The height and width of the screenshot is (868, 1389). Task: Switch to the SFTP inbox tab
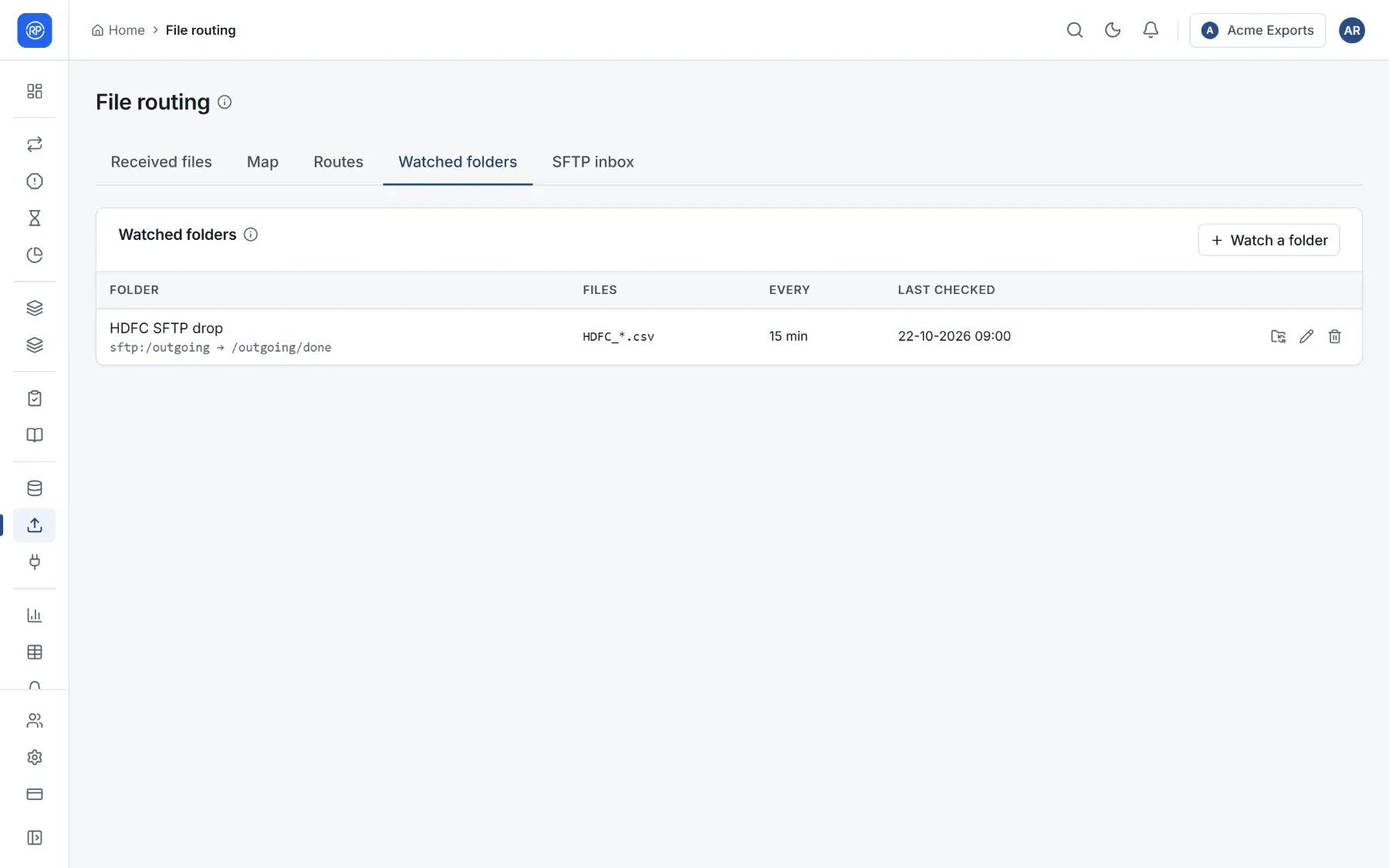click(x=593, y=162)
